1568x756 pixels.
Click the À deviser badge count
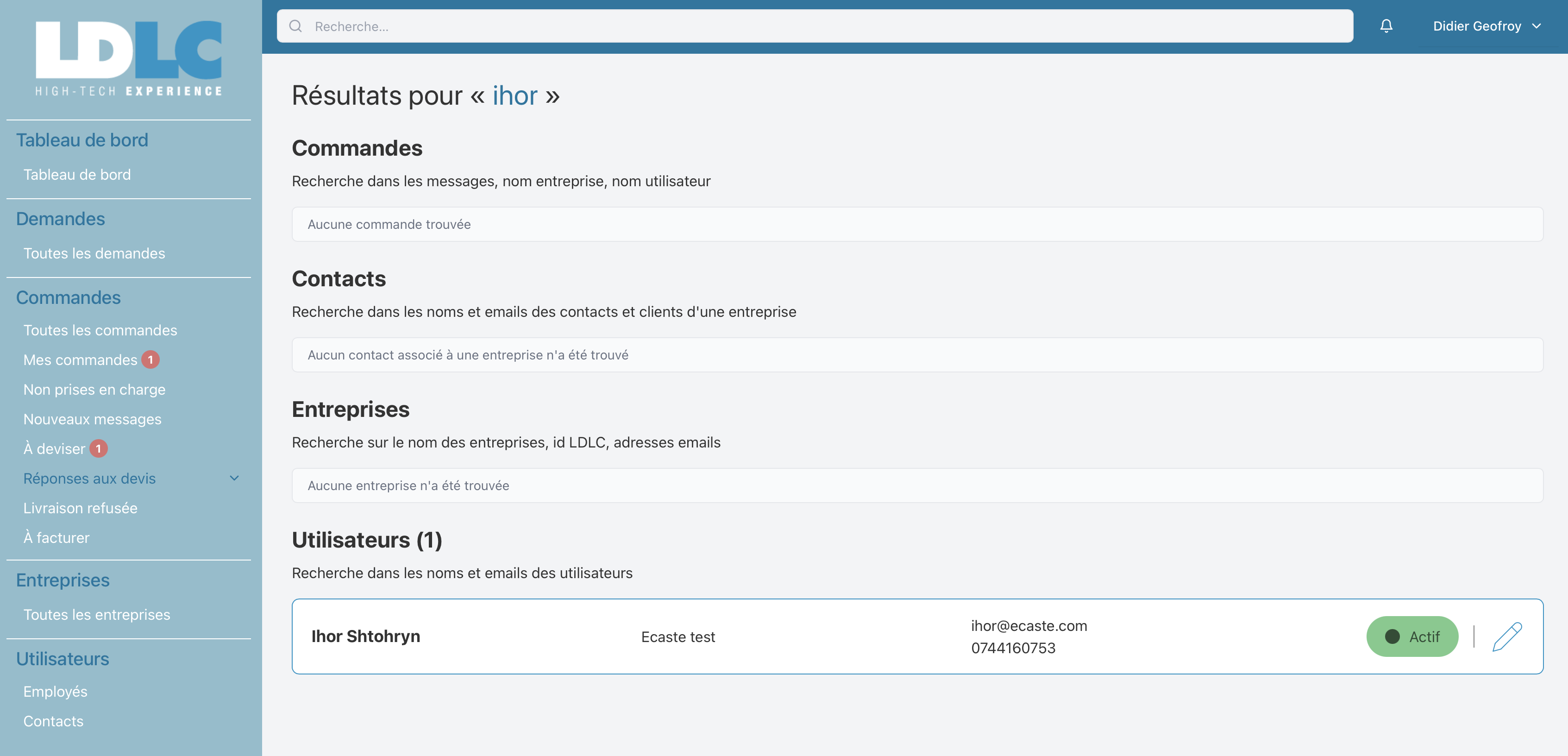(x=99, y=448)
